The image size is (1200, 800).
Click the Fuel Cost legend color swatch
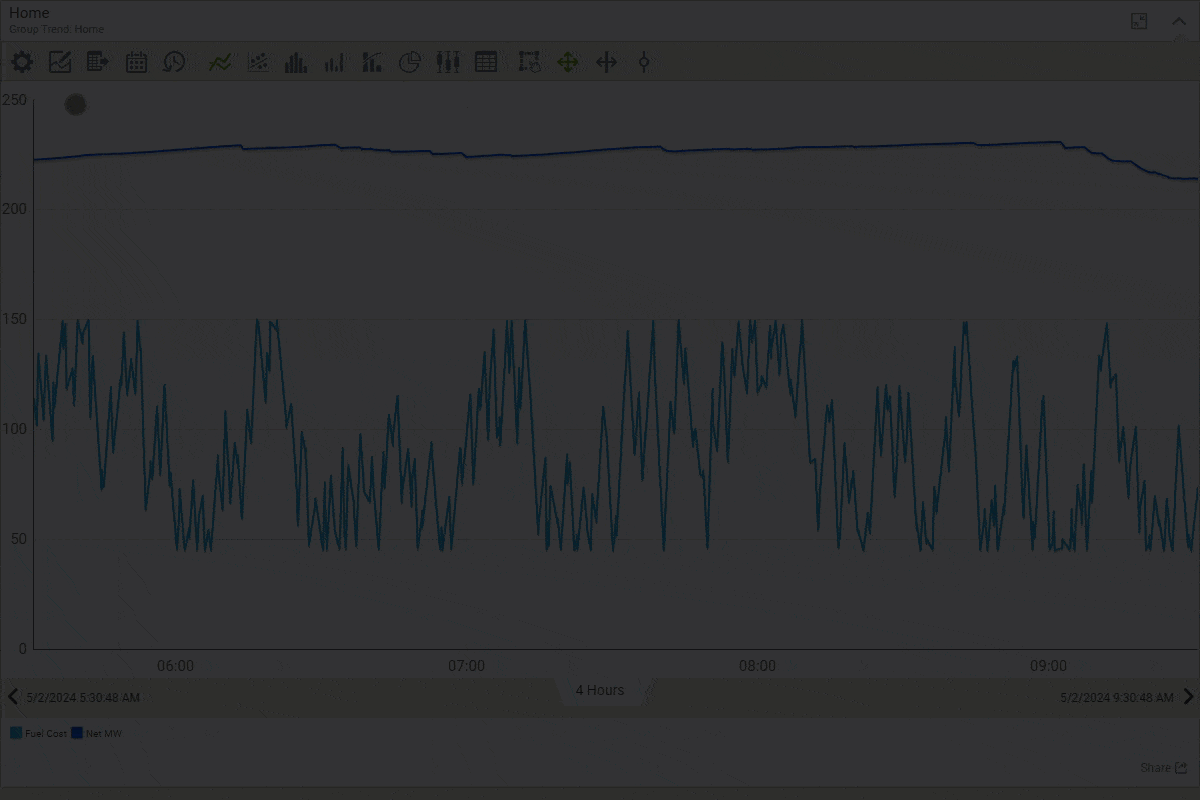pos(16,733)
